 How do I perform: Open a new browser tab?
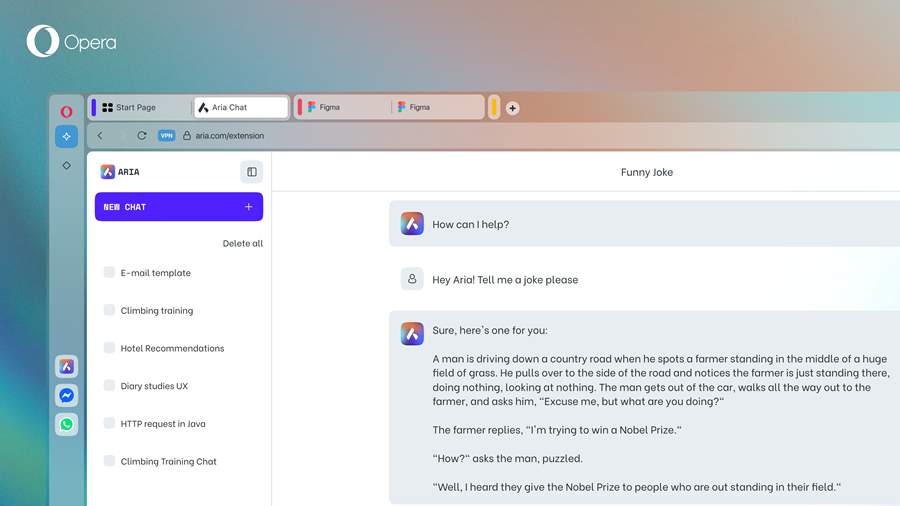click(x=512, y=108)
